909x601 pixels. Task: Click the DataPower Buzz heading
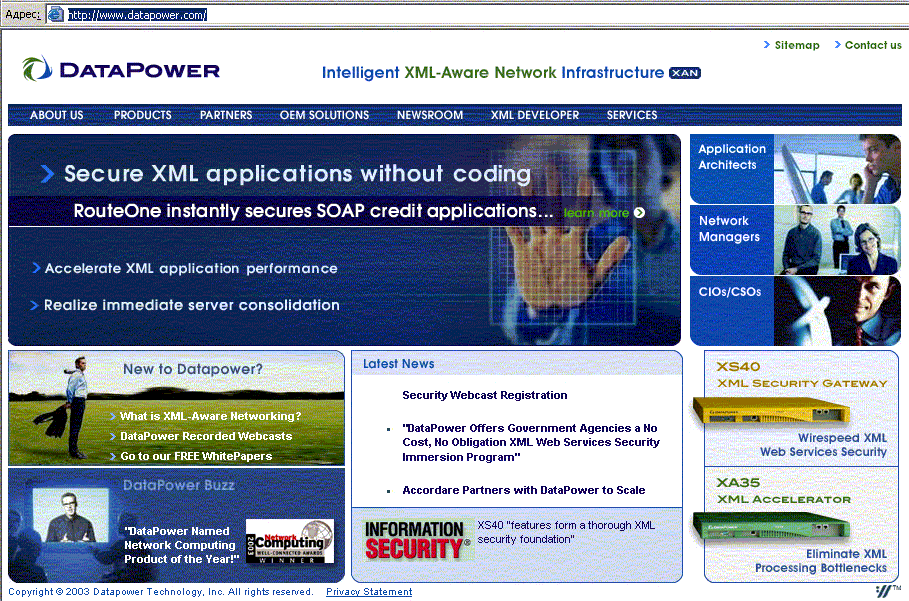pos(179,485)
